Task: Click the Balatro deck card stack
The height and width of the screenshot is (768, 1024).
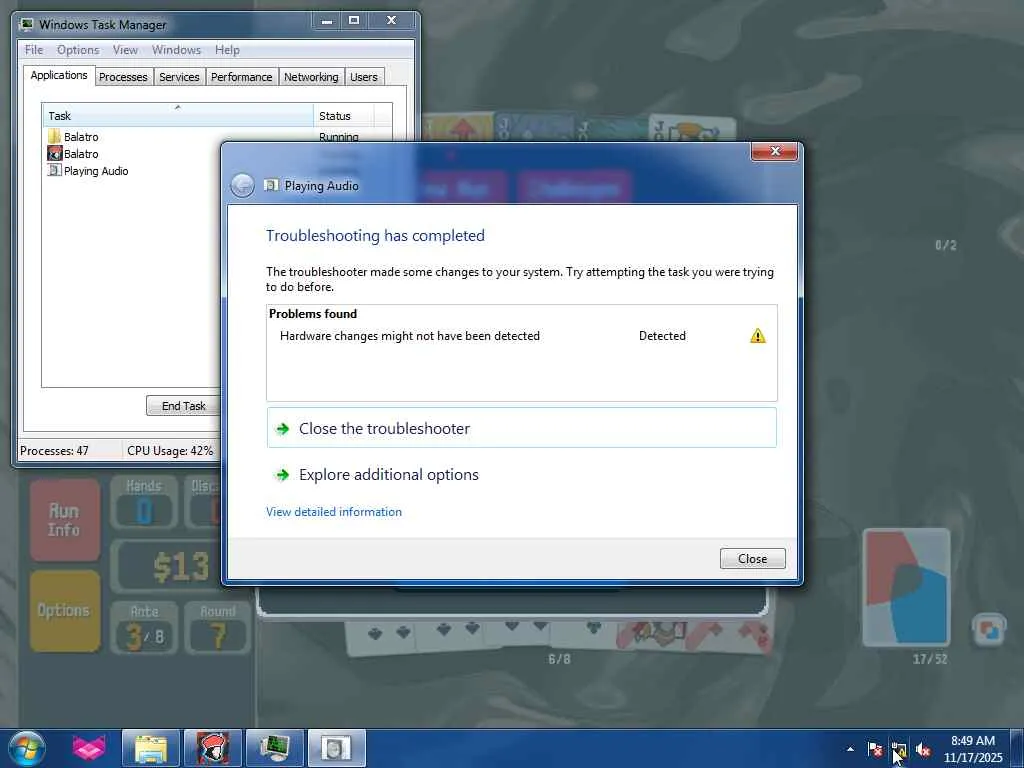Action: click(906, 587)
